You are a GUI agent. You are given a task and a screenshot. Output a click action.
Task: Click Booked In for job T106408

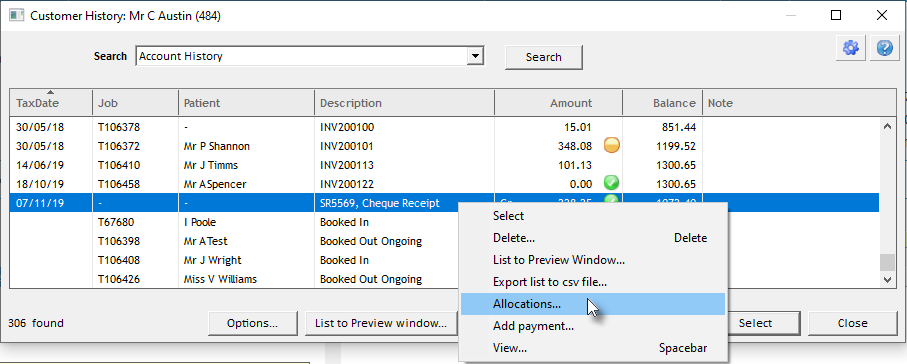[345, 260]
